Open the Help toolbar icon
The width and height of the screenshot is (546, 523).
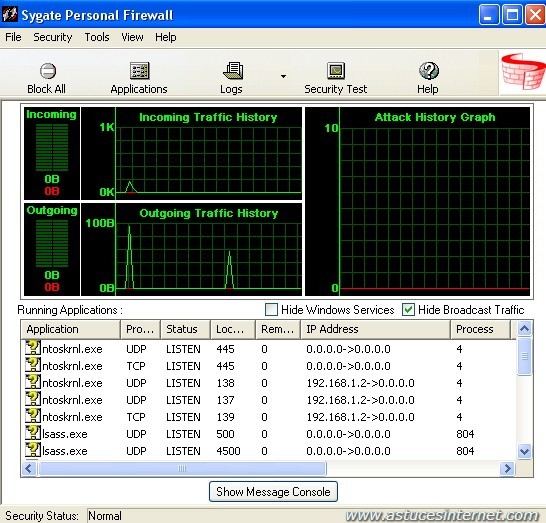(x=429, y=71)
